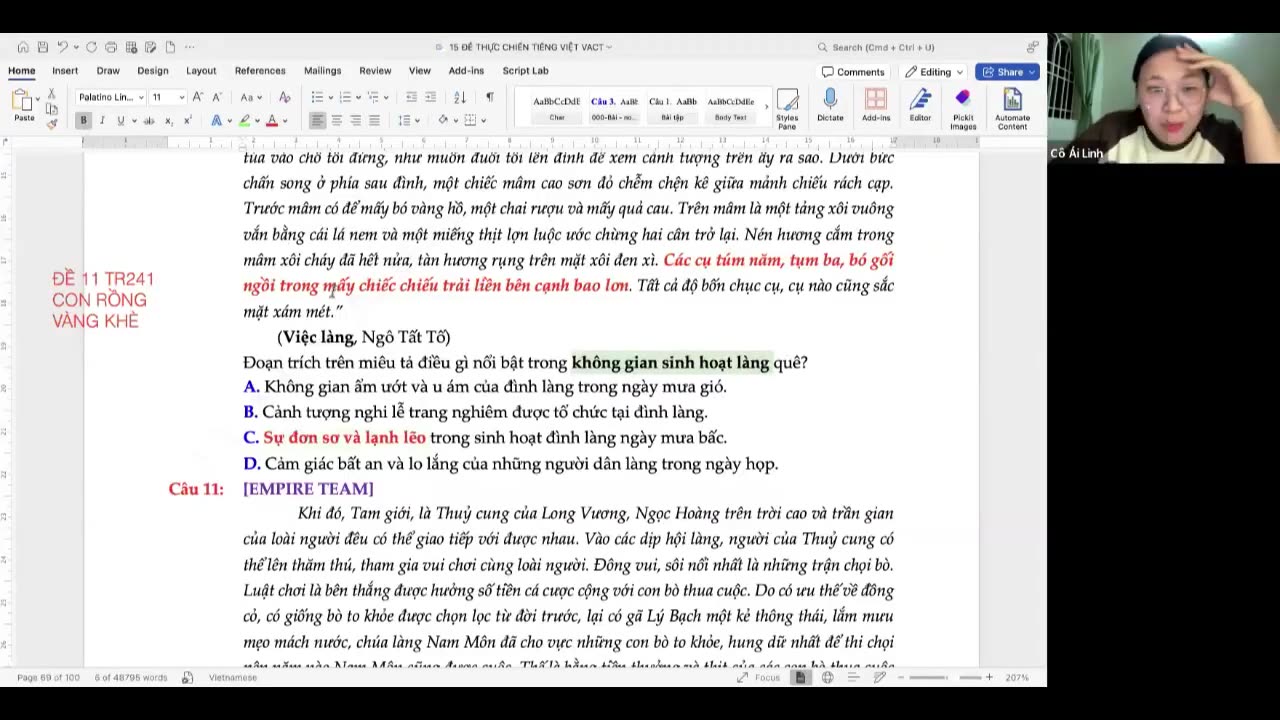This screenshot has width=1280, height=720.
Task: Toggle Subscript formatting
Action: 168,121
